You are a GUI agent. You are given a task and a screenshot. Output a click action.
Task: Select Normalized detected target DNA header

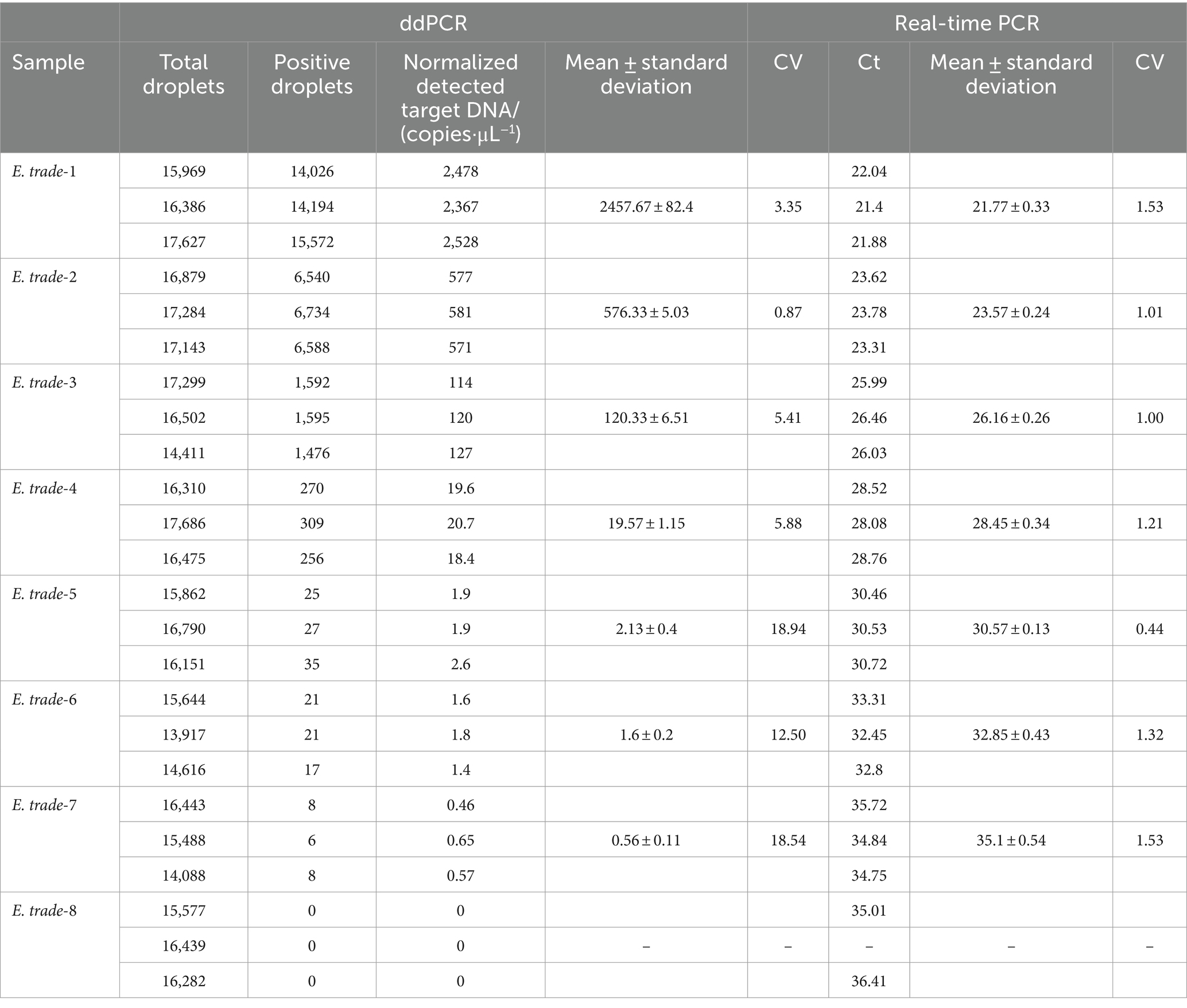tap(460, 98)
